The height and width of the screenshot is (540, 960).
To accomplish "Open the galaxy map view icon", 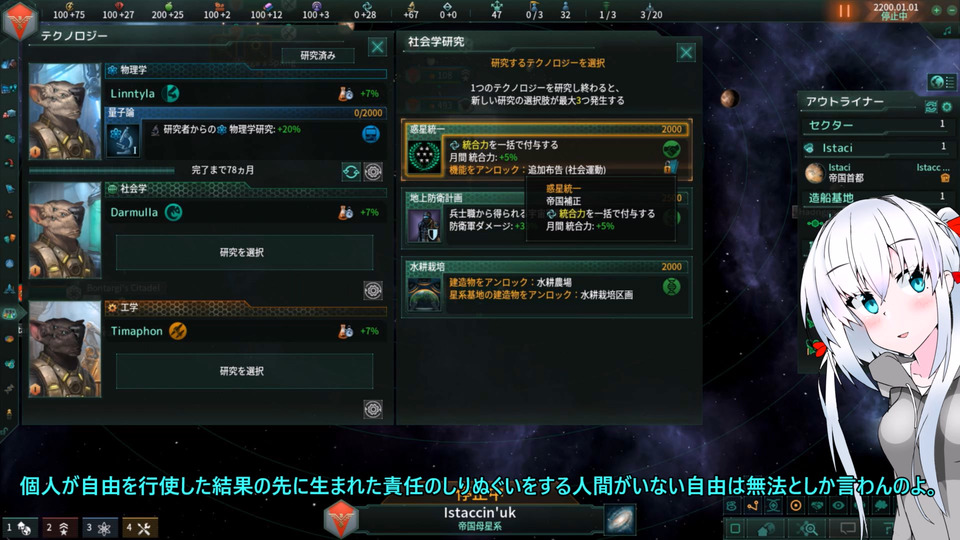I will [x=620, y=519].
